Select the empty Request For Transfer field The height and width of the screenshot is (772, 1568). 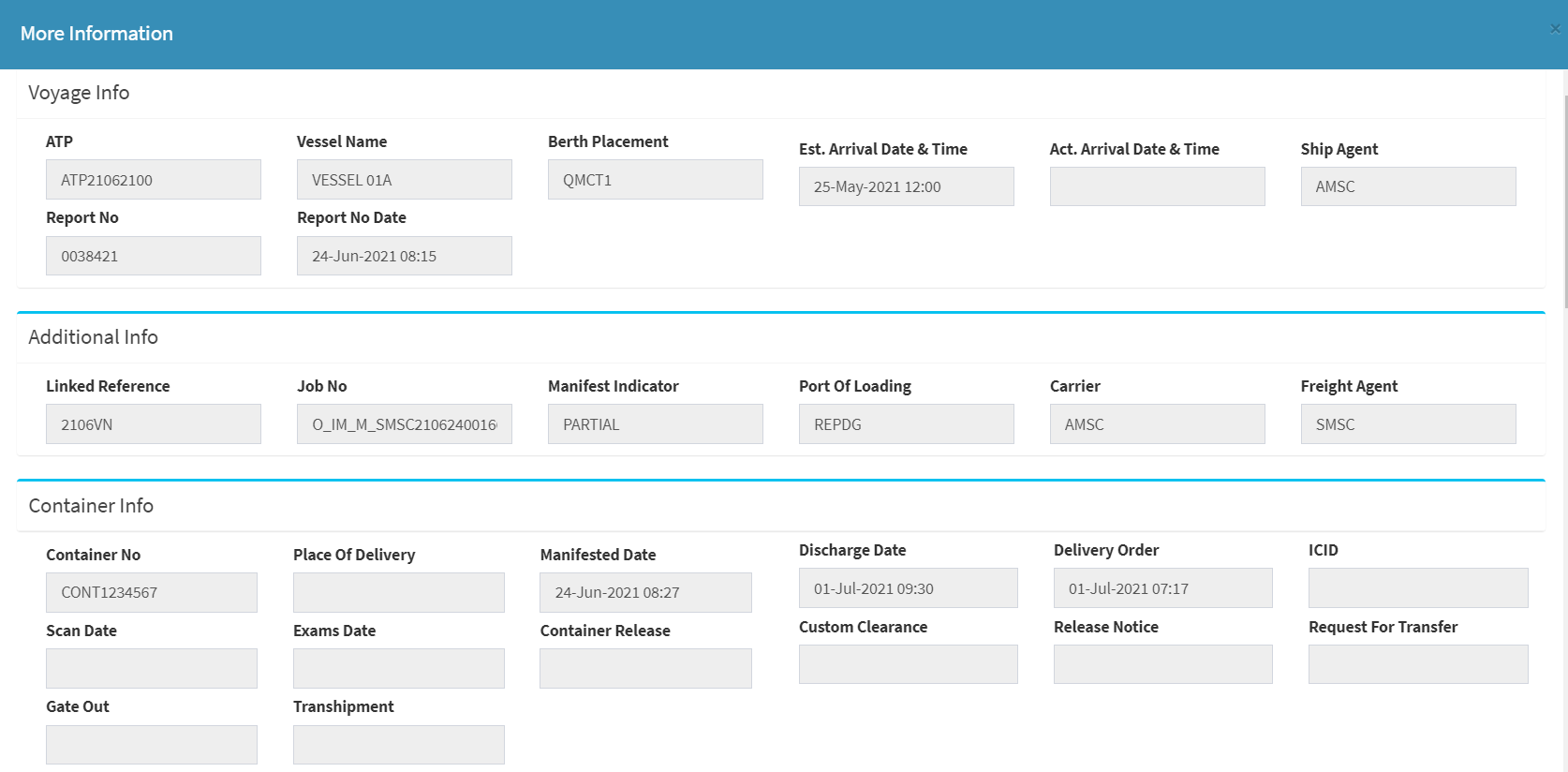point(1418,664)
